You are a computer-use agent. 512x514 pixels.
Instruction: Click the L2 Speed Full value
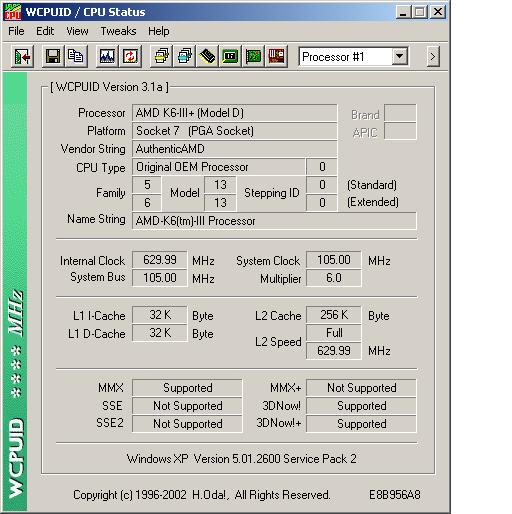point(334,333)
